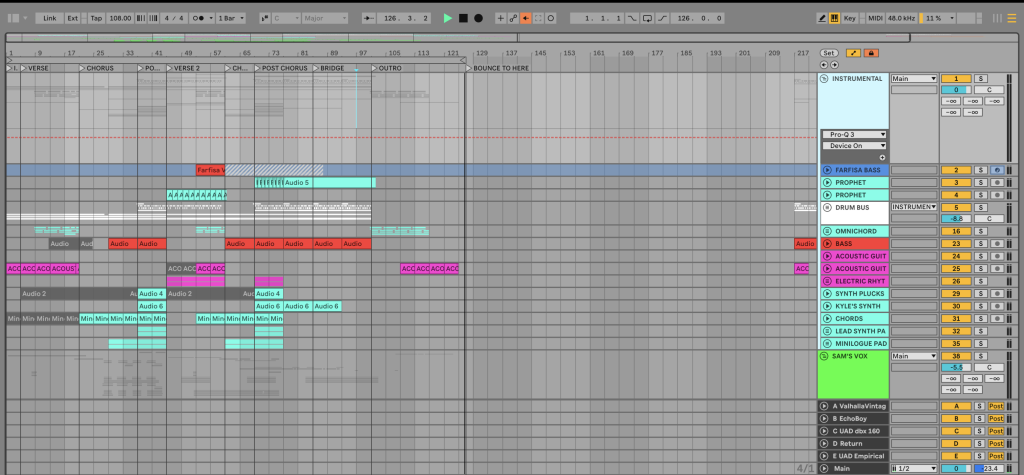Click the Tap tempo button

[96, 18]
